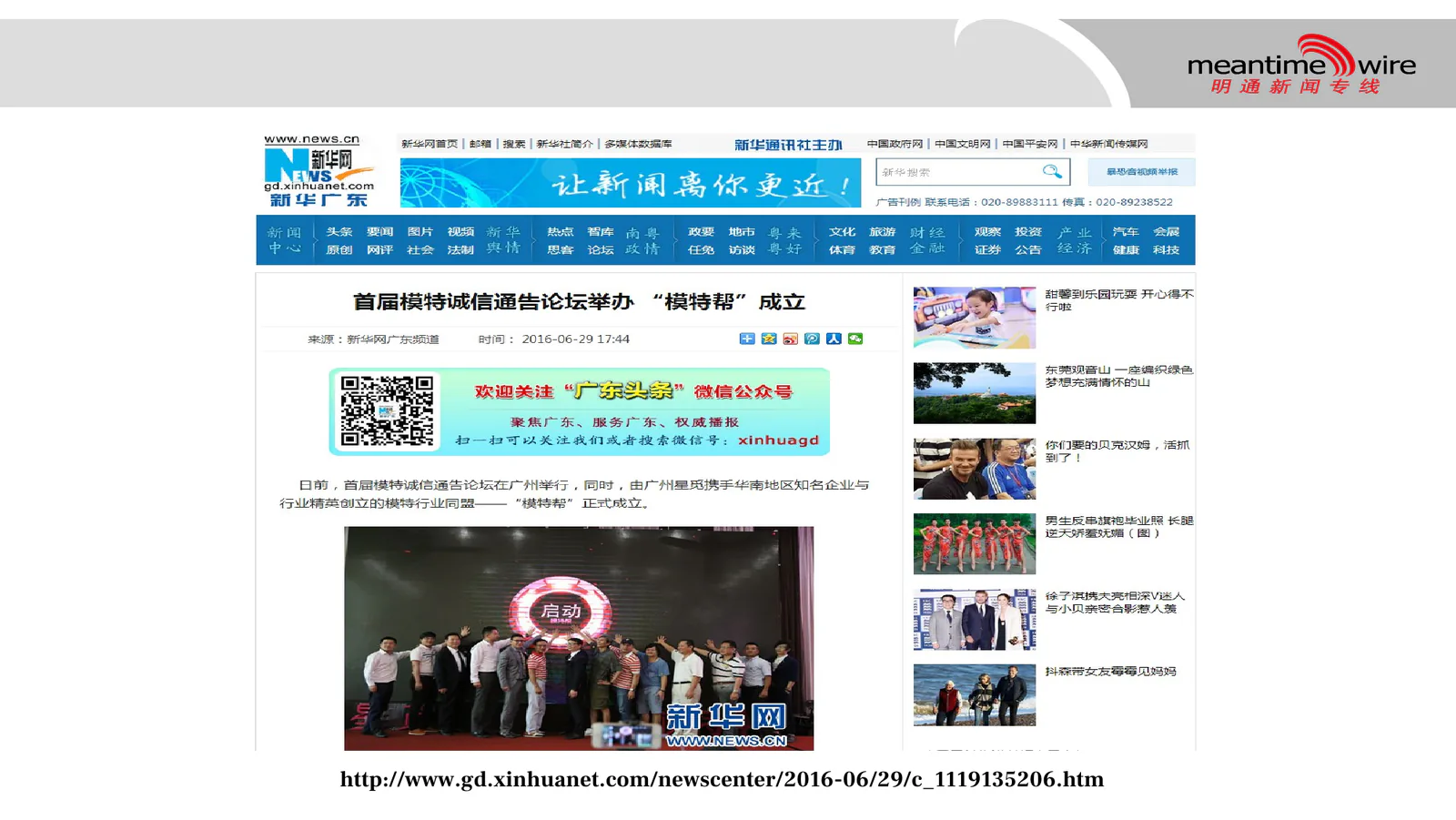This screenshot has width=1456, height=820.
Task: Open the 中国平安网 link
Action: click(1030, 144)
